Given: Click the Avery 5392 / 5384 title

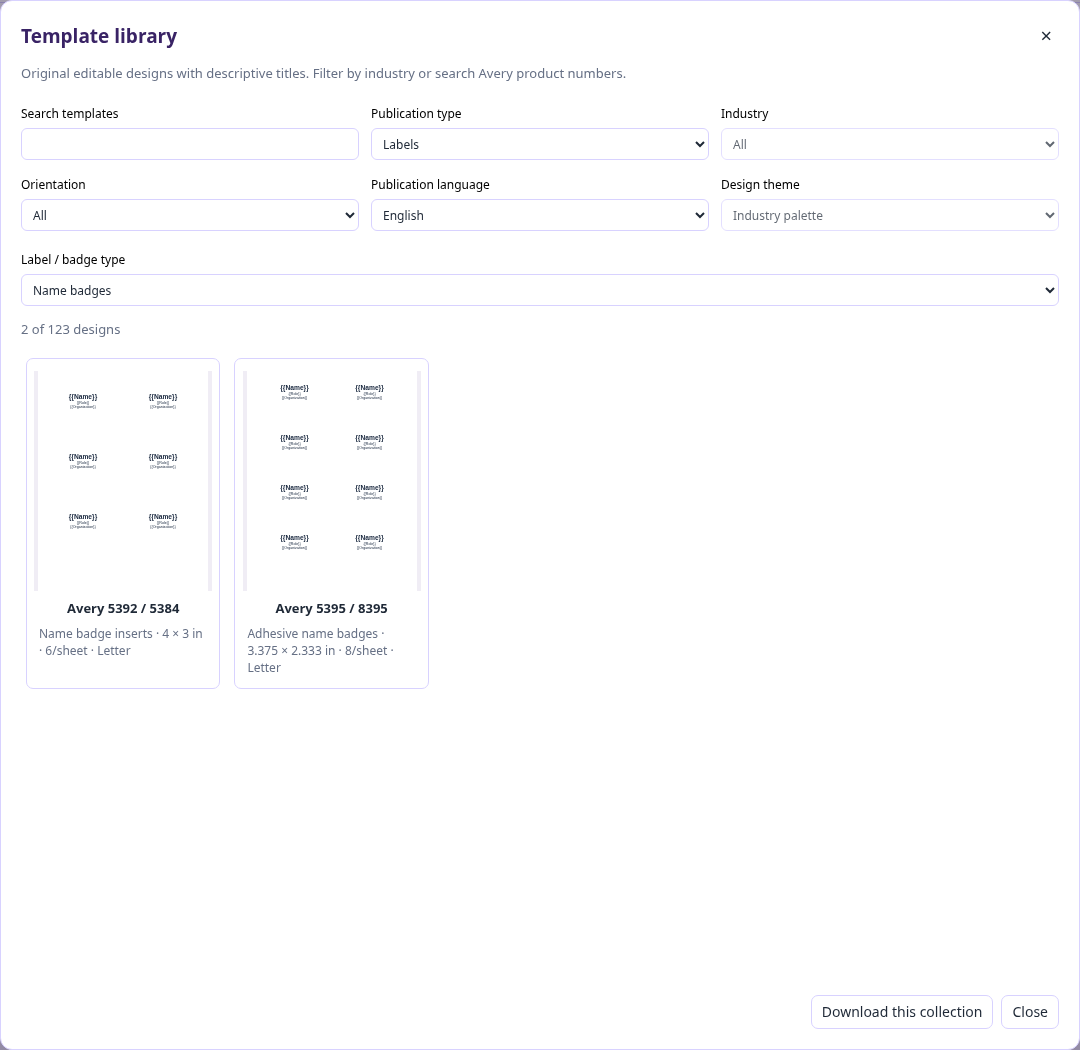Looking at the screenshot, I should [x=123, y=608].
